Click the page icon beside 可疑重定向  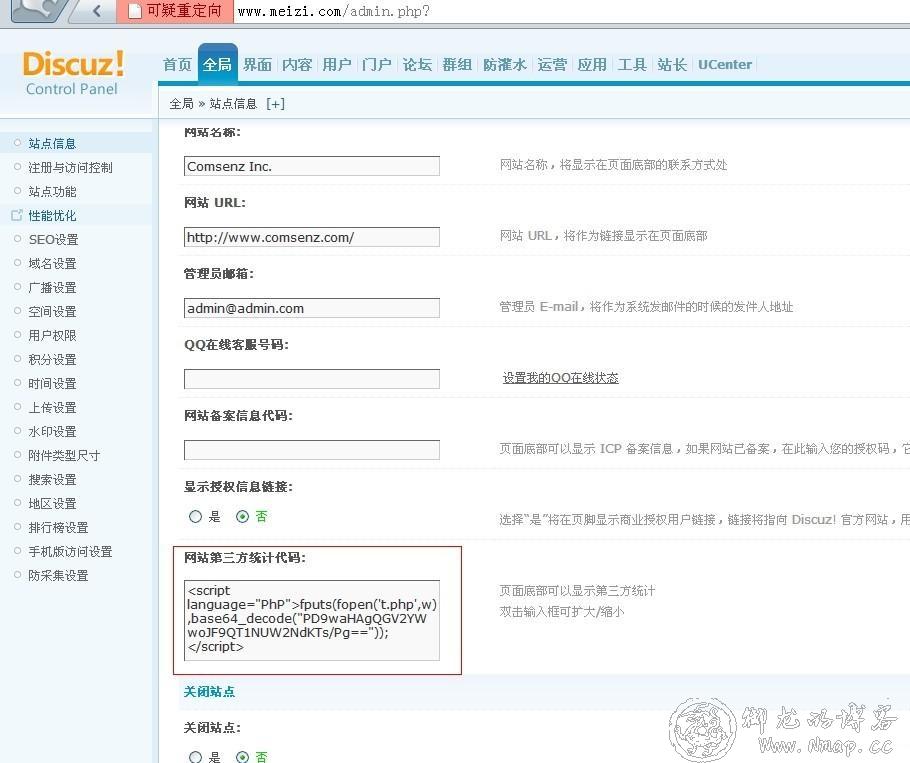click(135, 11)
